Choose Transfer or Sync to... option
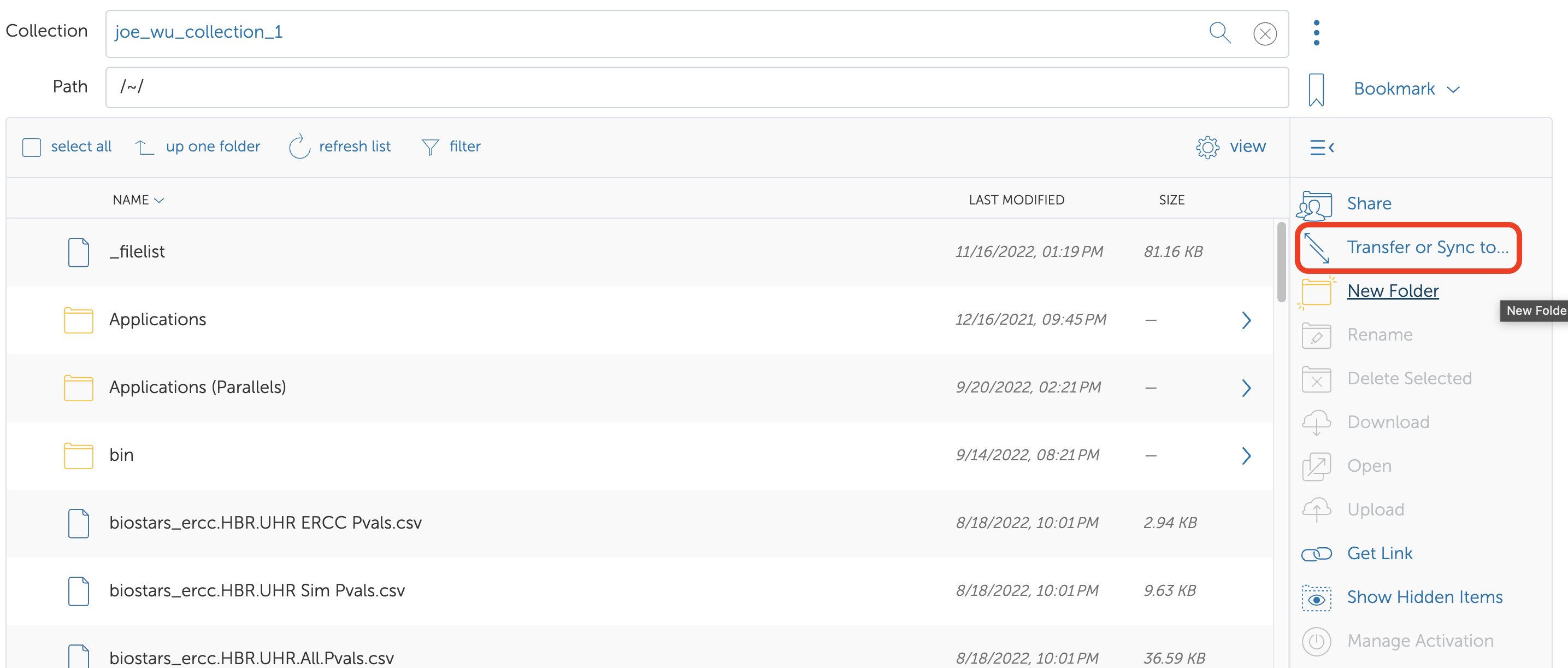Image resolution: width=1568 pixels, height=668 pixels. click(x=1427, y=247)
